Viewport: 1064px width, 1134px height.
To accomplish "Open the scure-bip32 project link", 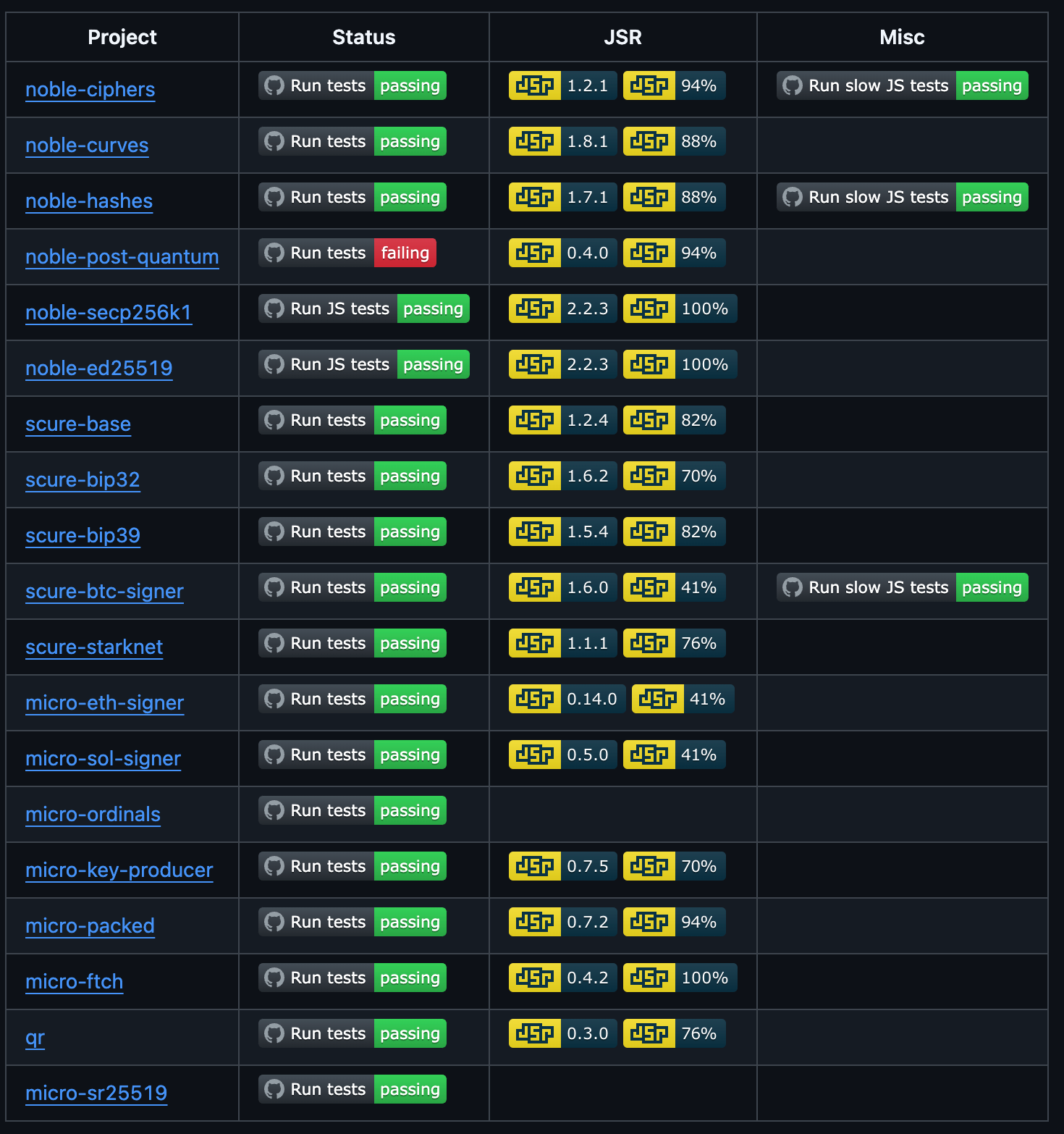I will tap(83, 480).
